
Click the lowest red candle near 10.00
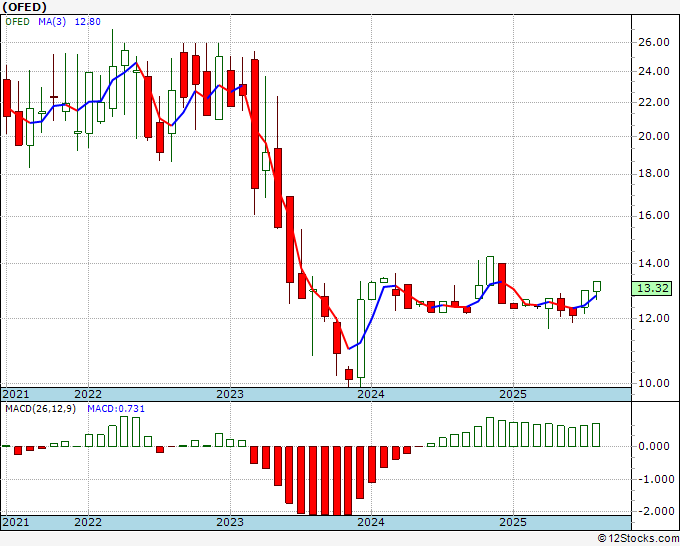(x=349, y=374)
